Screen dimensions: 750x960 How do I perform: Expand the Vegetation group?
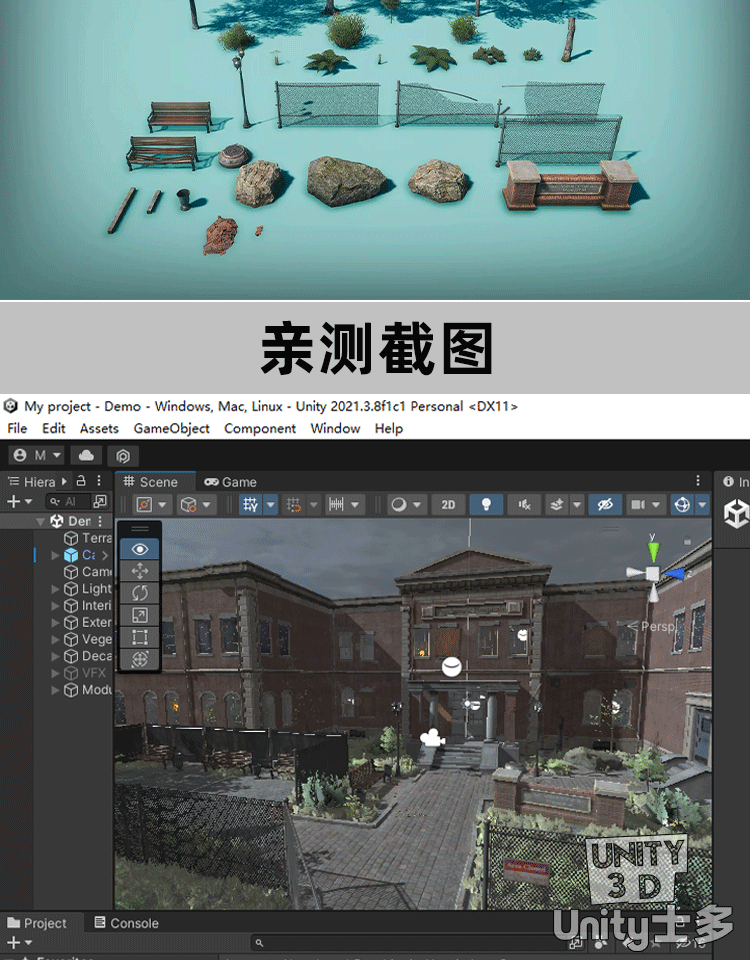pos(55,639)
